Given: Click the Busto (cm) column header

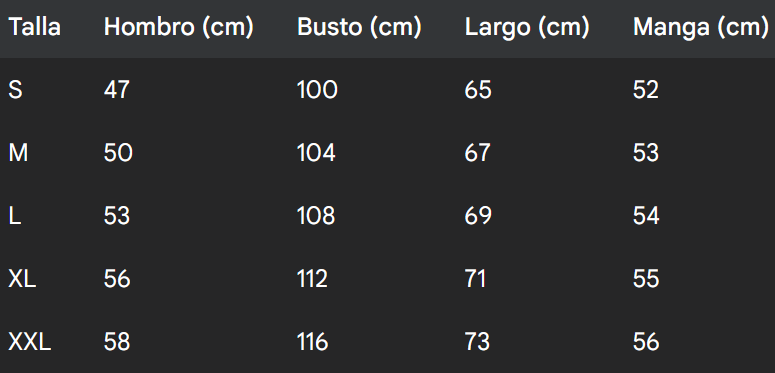Looking at the screenshot, I should coord(359,28).
